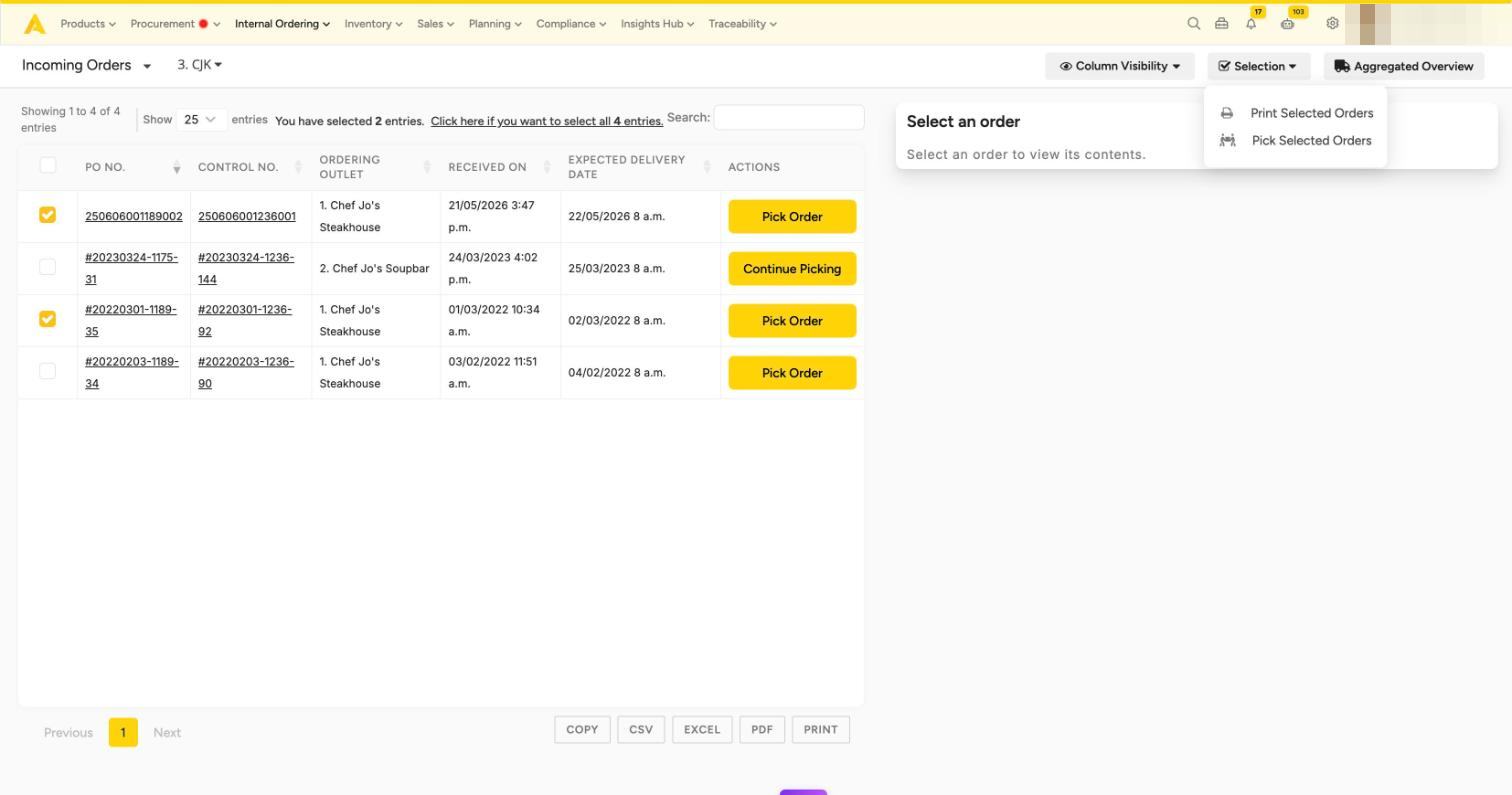Screen dimensions: 1512x795
Task: Export table as CSV
Action: tap(641, 730)
